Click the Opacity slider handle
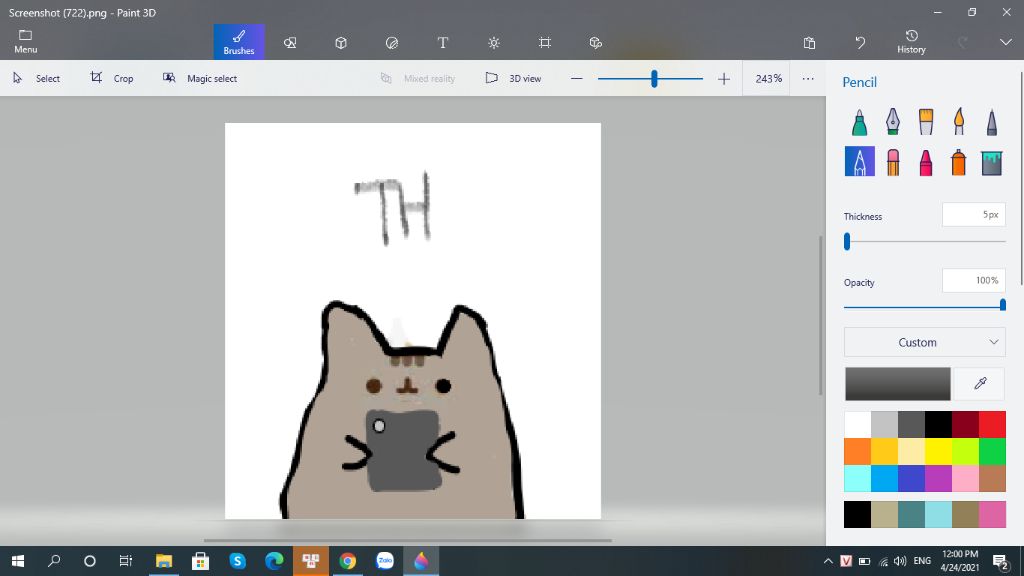The image size is (1024, 576). pos(1002,305)
